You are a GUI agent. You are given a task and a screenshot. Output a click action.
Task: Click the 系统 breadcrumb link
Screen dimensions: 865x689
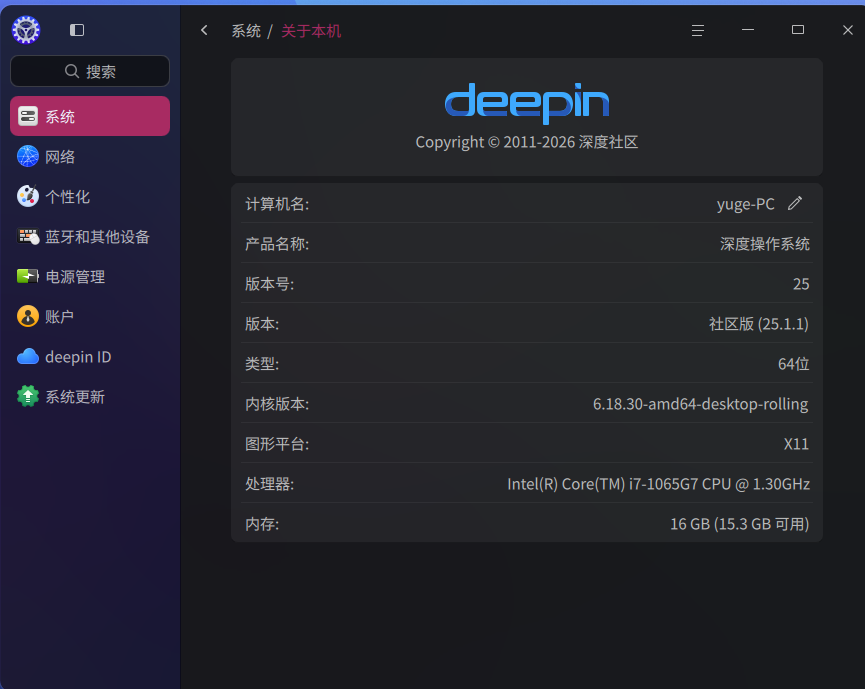click(x=246, y=31)
